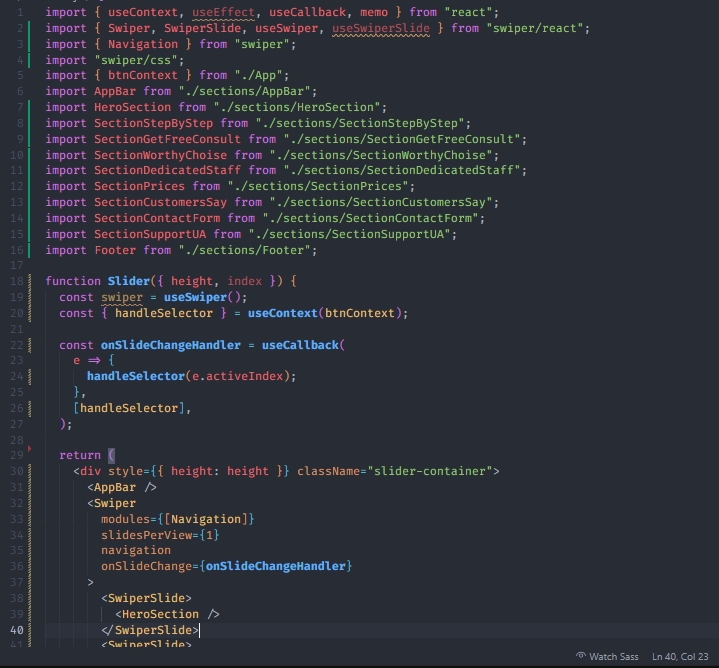Image resolution: width=719 pixels, height=668 pixels.
Task: Click btnContext inside useContext on line 20
Action: tap(360, 313)
